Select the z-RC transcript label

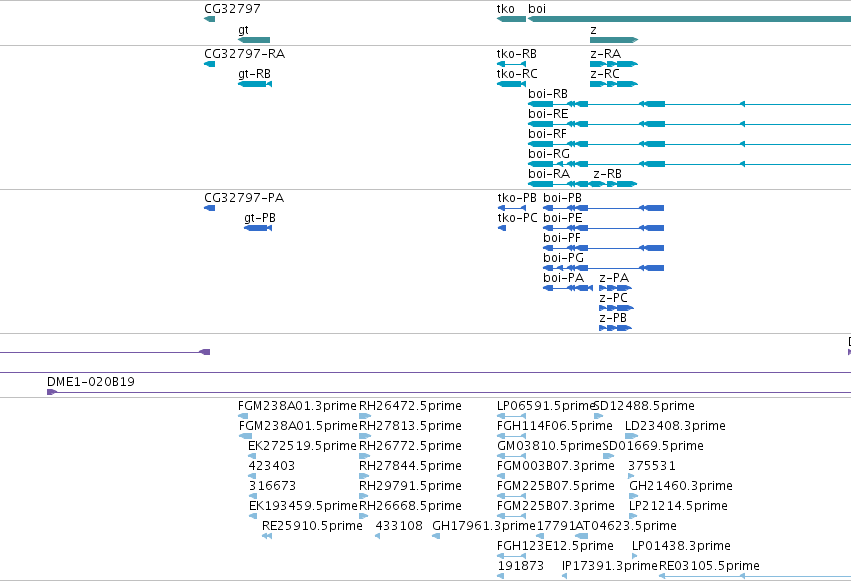[605, 74]
